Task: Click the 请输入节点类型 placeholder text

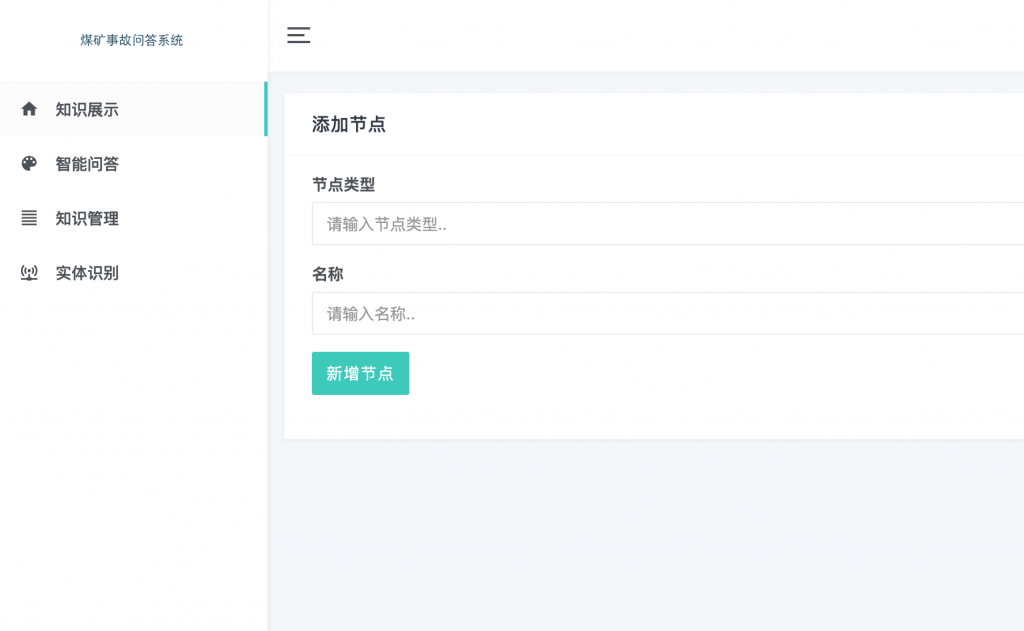Action: (x=385, y=223)
